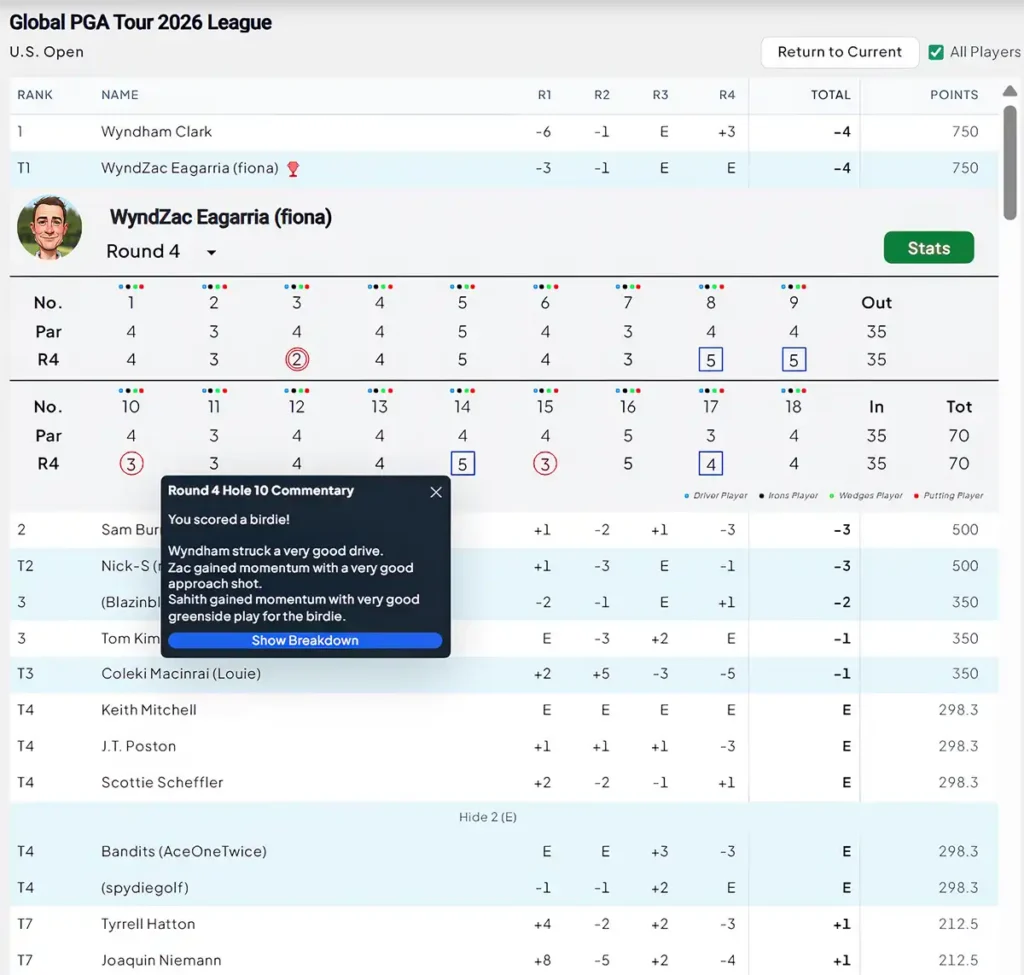Click the player dots above hole 1
This screenshot has width=1024, height=975.
click(x=131, y=287)
